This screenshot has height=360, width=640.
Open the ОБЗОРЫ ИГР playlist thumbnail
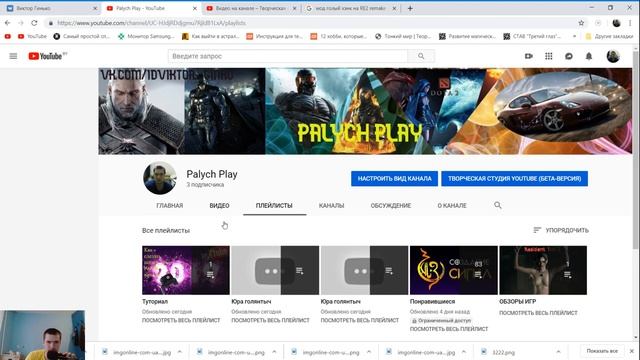(543, 270)
